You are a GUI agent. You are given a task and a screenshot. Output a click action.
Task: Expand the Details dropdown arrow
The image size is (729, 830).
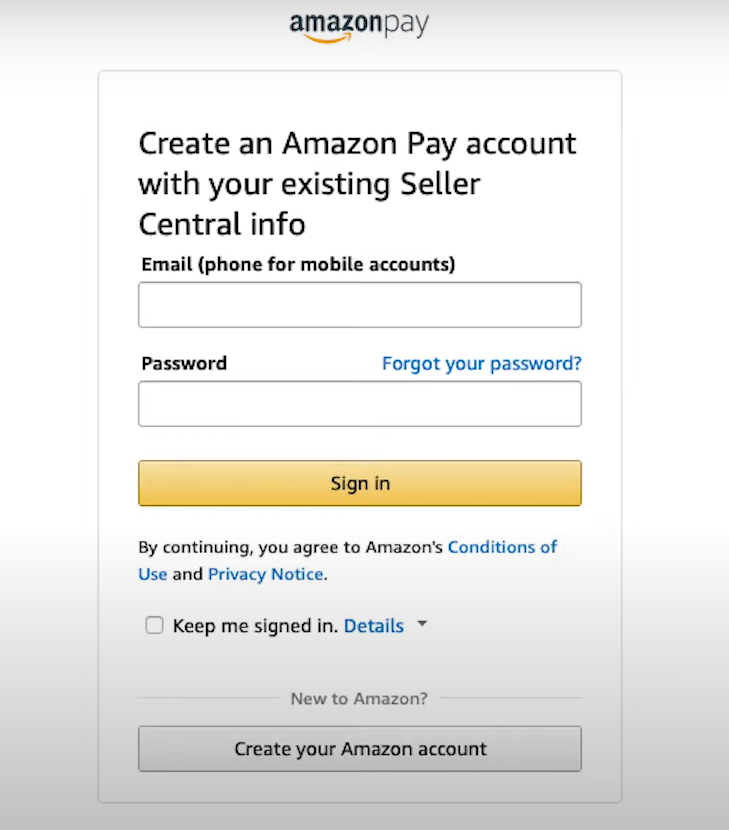pyautogui.click(x=422, y=624)
